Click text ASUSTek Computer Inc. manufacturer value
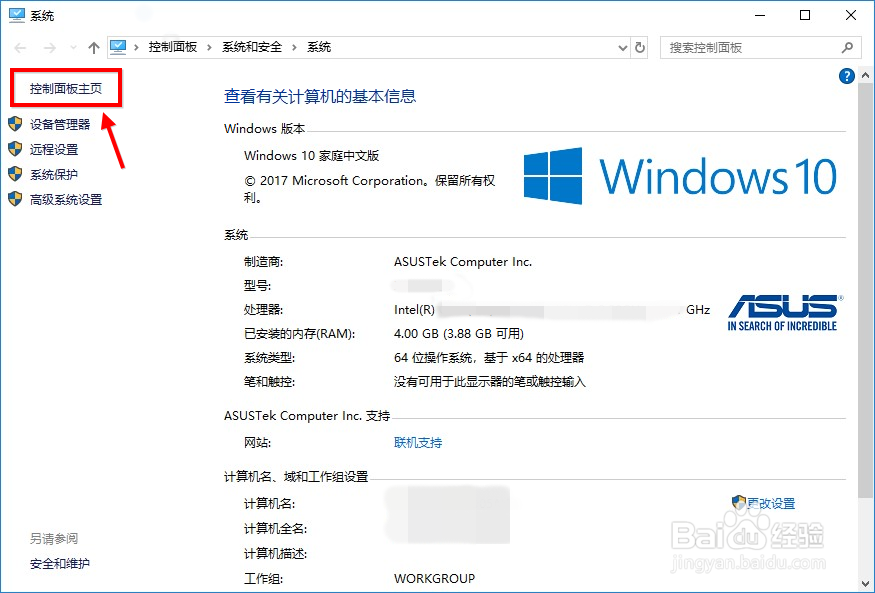Screen dimensions: 875x593 463,262
